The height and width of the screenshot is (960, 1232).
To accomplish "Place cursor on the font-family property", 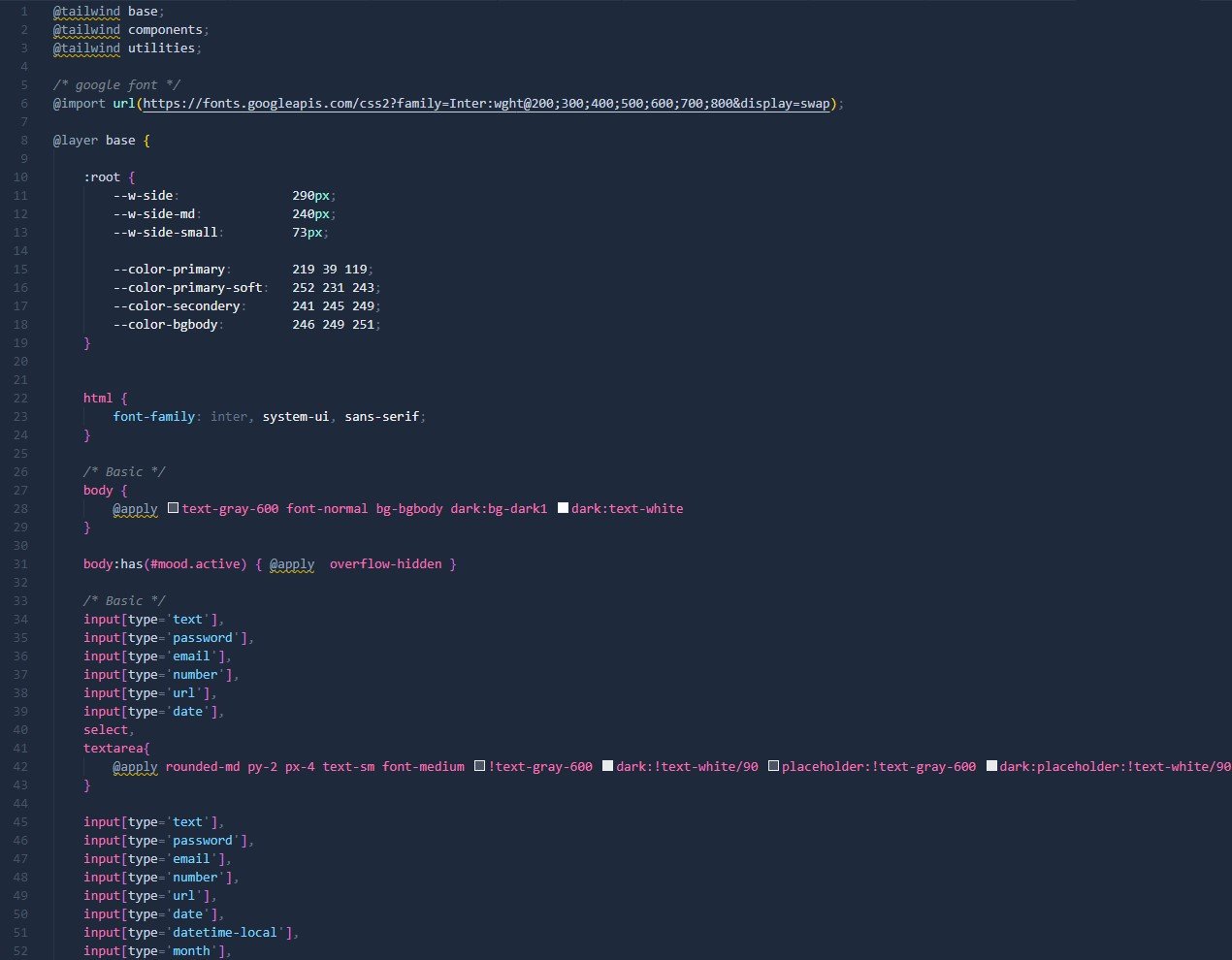I will [153, 417].
